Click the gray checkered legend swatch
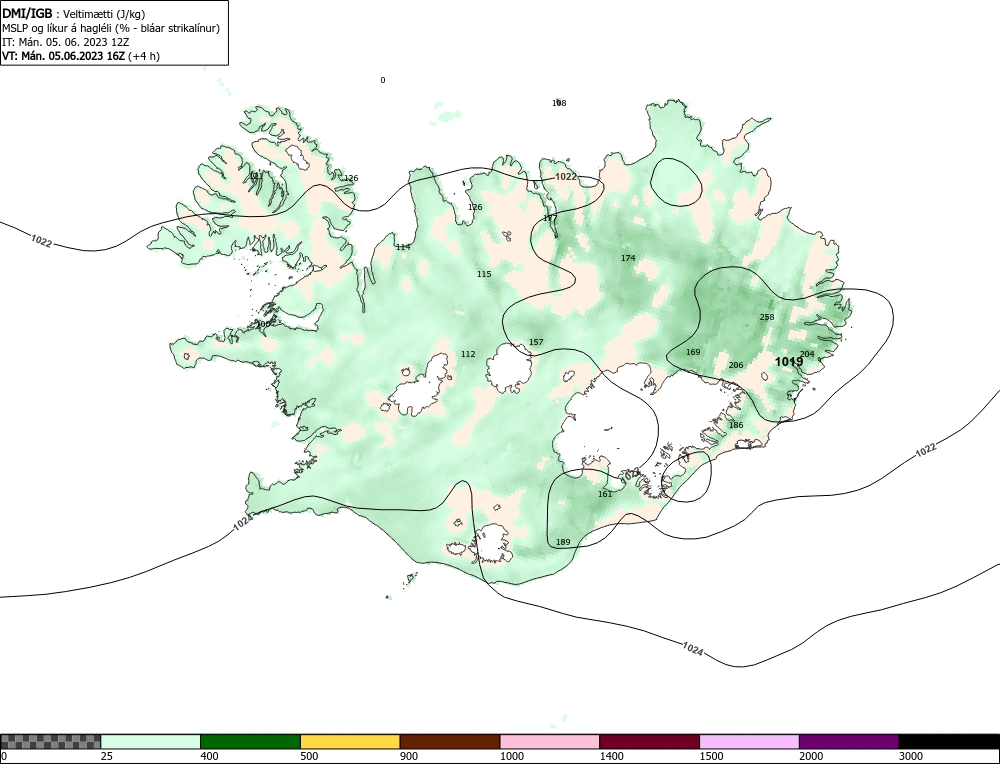Image resolution: width=1000 pixels, height=764 pixels. [50, 741]
